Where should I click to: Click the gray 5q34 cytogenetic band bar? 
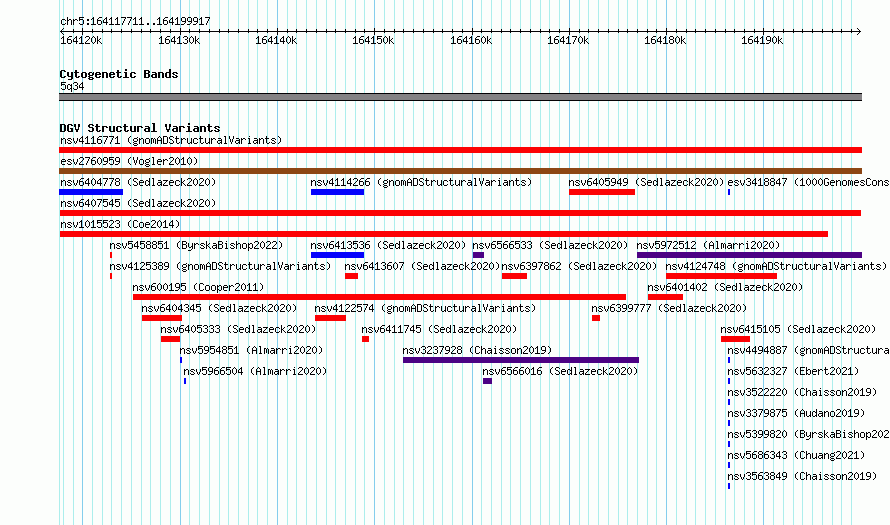[460, 97]
